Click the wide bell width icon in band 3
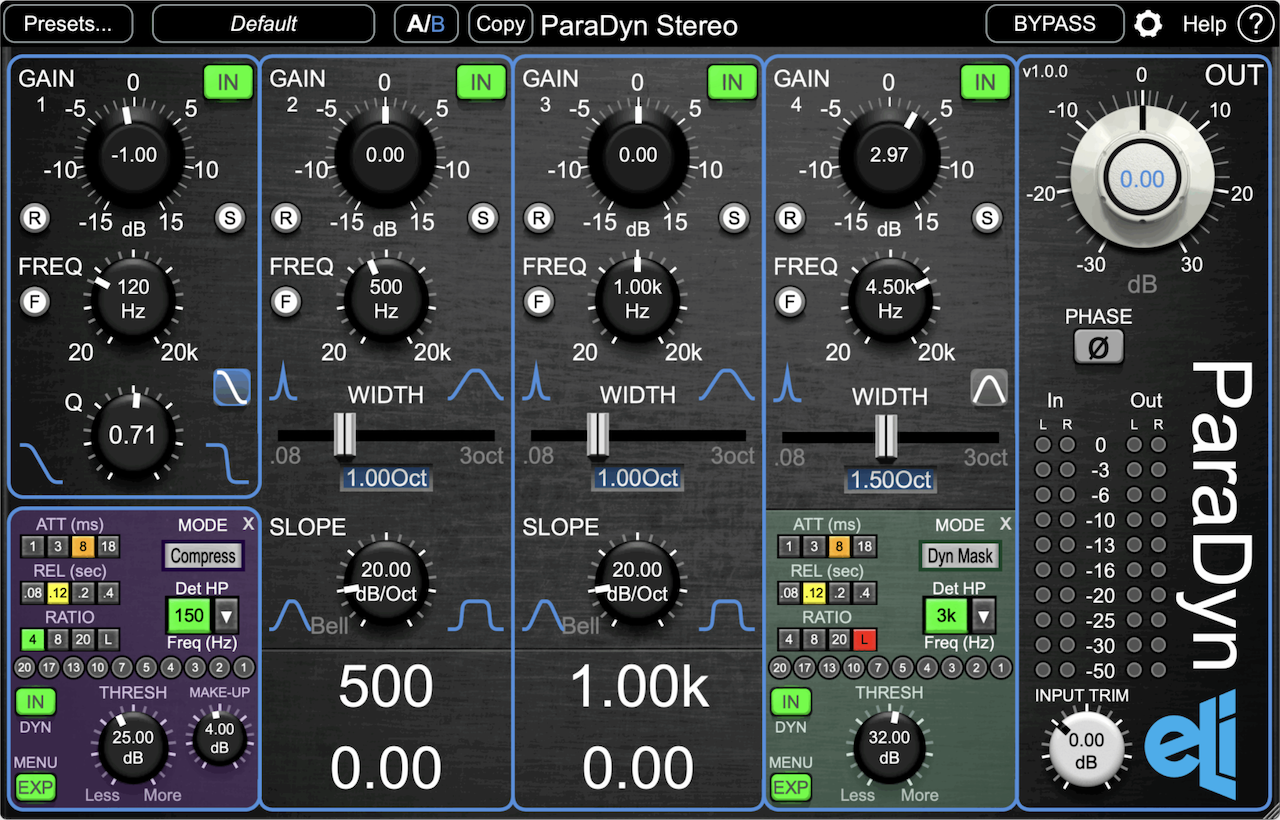The width and height of the screenshot is (1280, 820). pyautogui.click(x=729, y=383)
